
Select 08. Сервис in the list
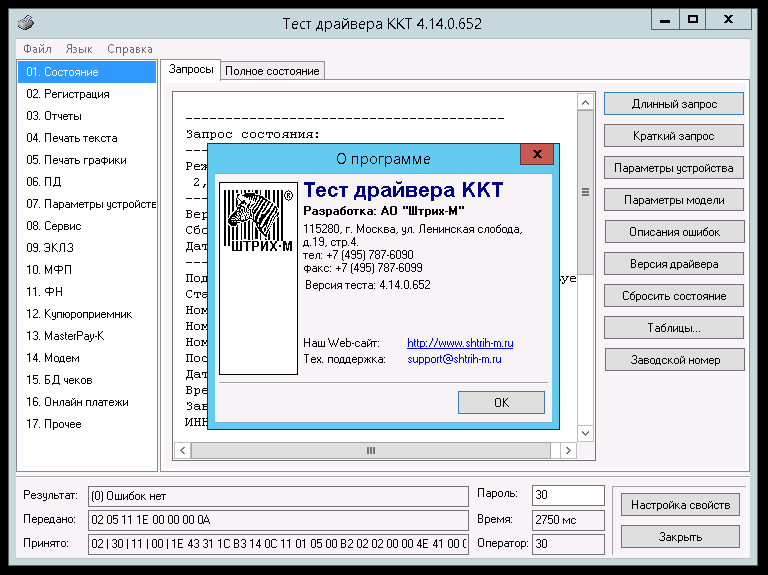(87, 226)
